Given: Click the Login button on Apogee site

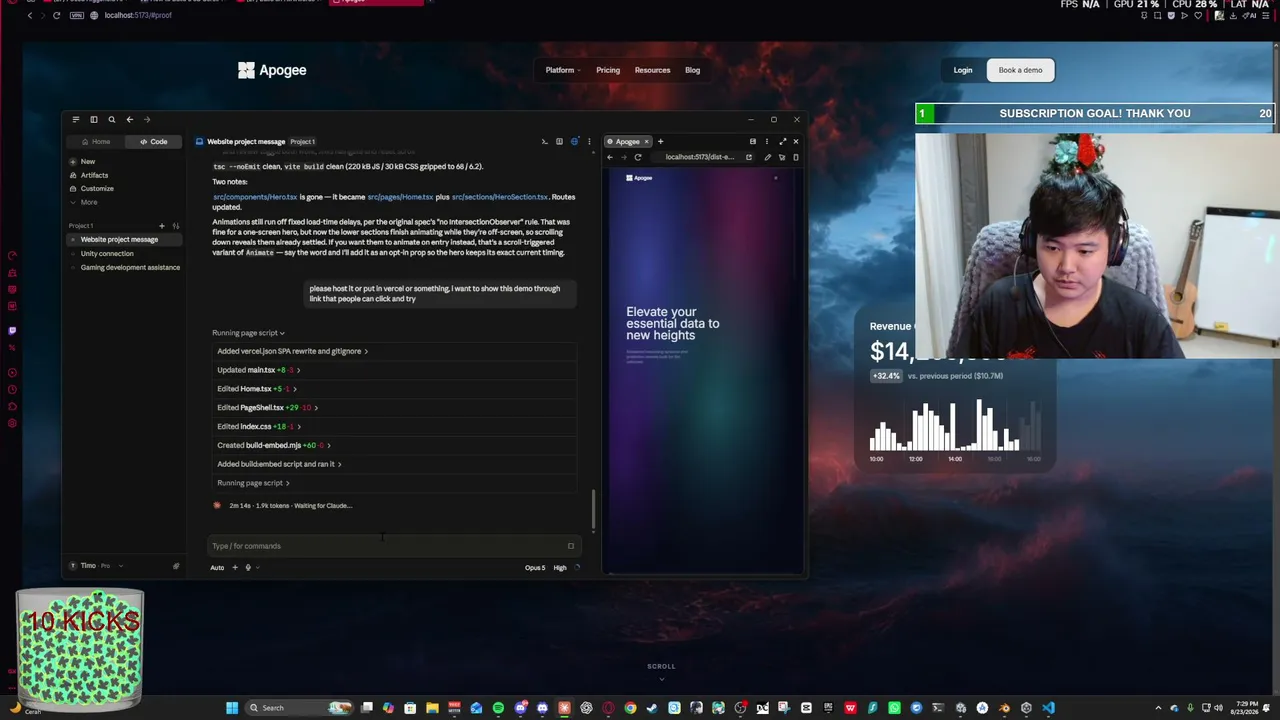Looking at the screenshot, I should tap(963, 70).
